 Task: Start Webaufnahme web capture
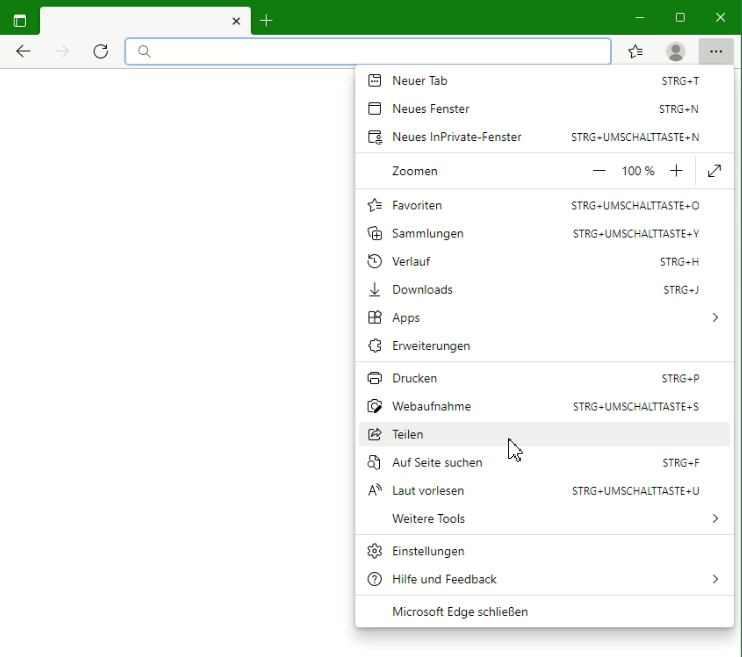[544, 407]
